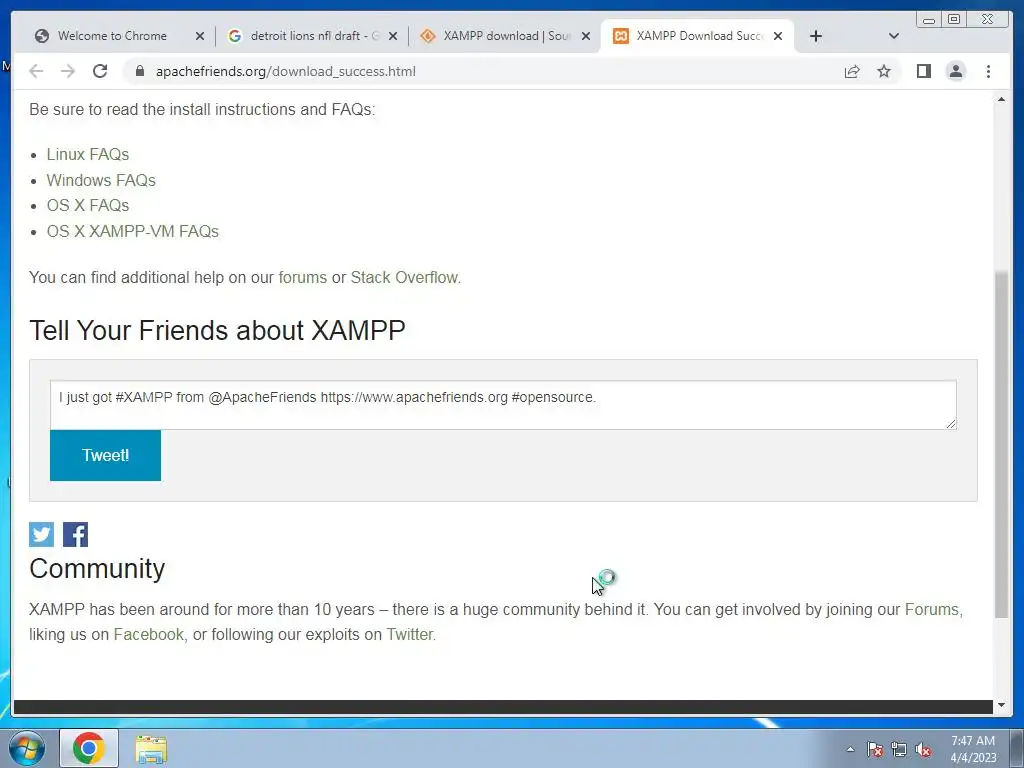1024x768 pixels.
Task: Open a new tab with plus button
Action: click(816, 36)
